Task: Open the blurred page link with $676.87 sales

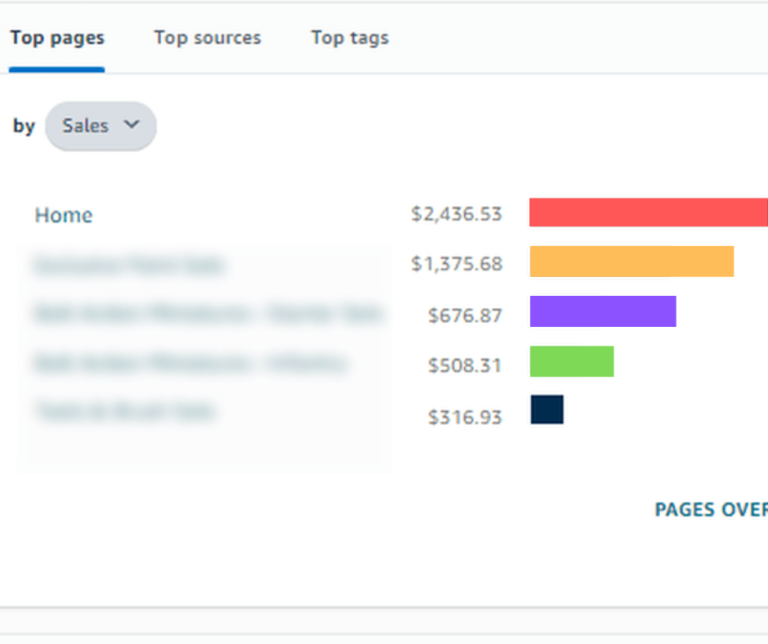Action: pos(207,313)
